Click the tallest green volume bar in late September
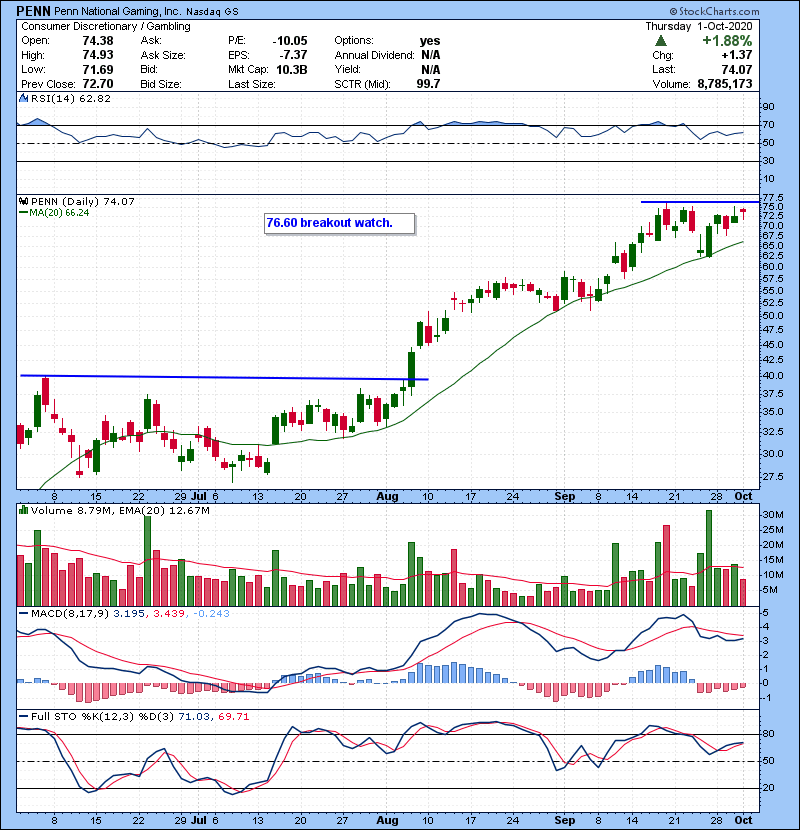This screenshot has height=830, width=800. click(x=709, y=558)
